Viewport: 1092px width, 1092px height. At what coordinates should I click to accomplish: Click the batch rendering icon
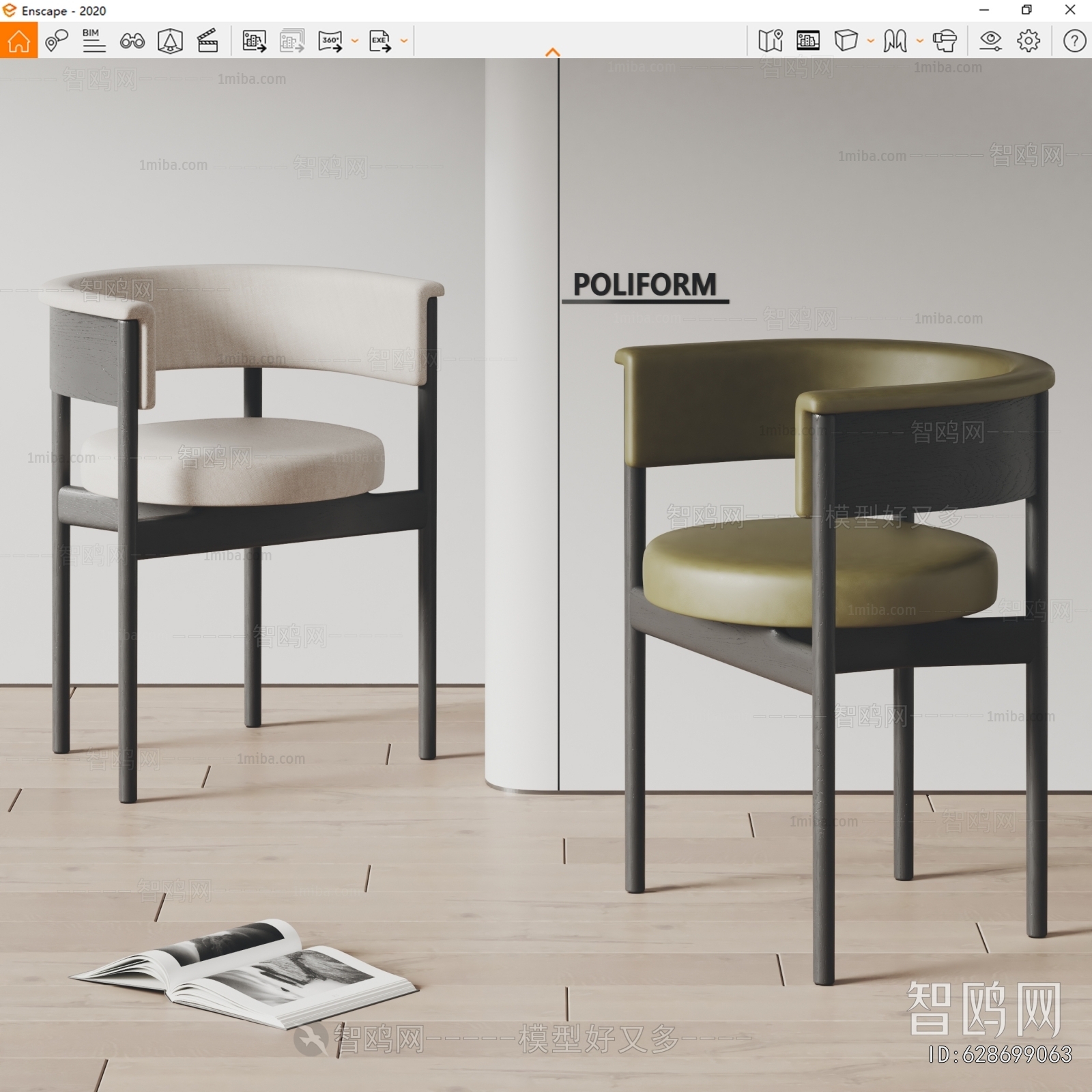(292, 41)
